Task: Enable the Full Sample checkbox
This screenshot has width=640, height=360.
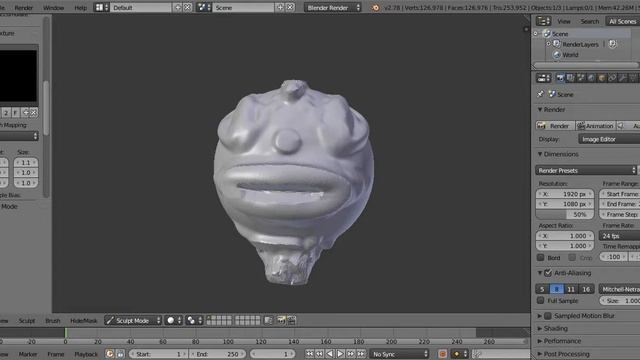Action: 540,300
